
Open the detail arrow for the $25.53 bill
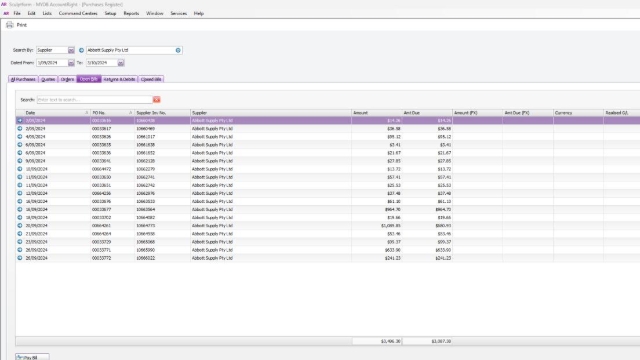(x=20, y=185)
